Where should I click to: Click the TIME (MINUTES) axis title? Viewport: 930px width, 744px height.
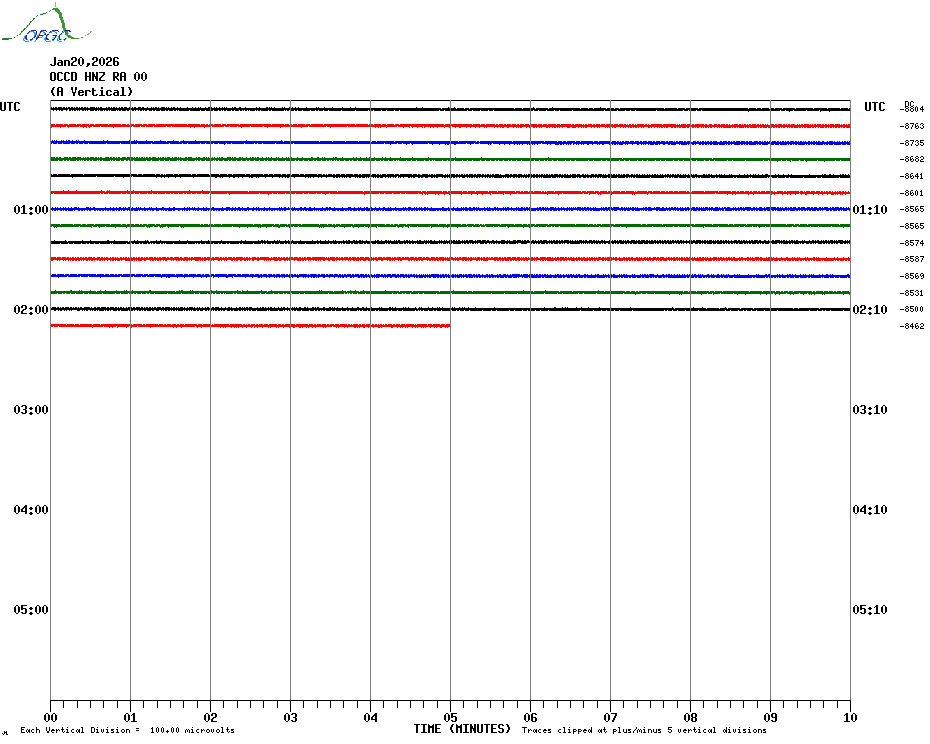pyautogui.click(x=462, y=729)
